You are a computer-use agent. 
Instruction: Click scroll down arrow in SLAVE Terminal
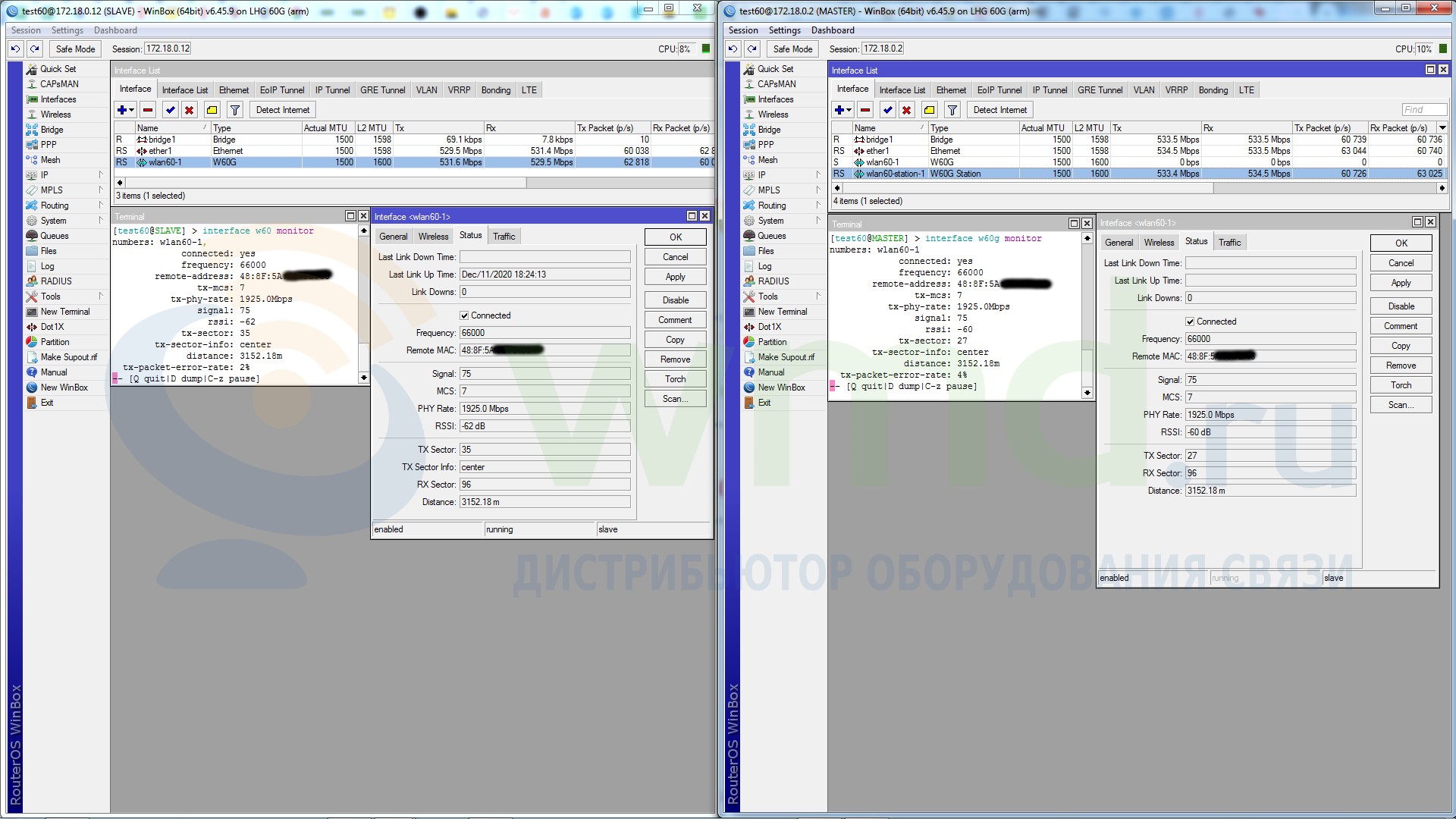point(363,378)
